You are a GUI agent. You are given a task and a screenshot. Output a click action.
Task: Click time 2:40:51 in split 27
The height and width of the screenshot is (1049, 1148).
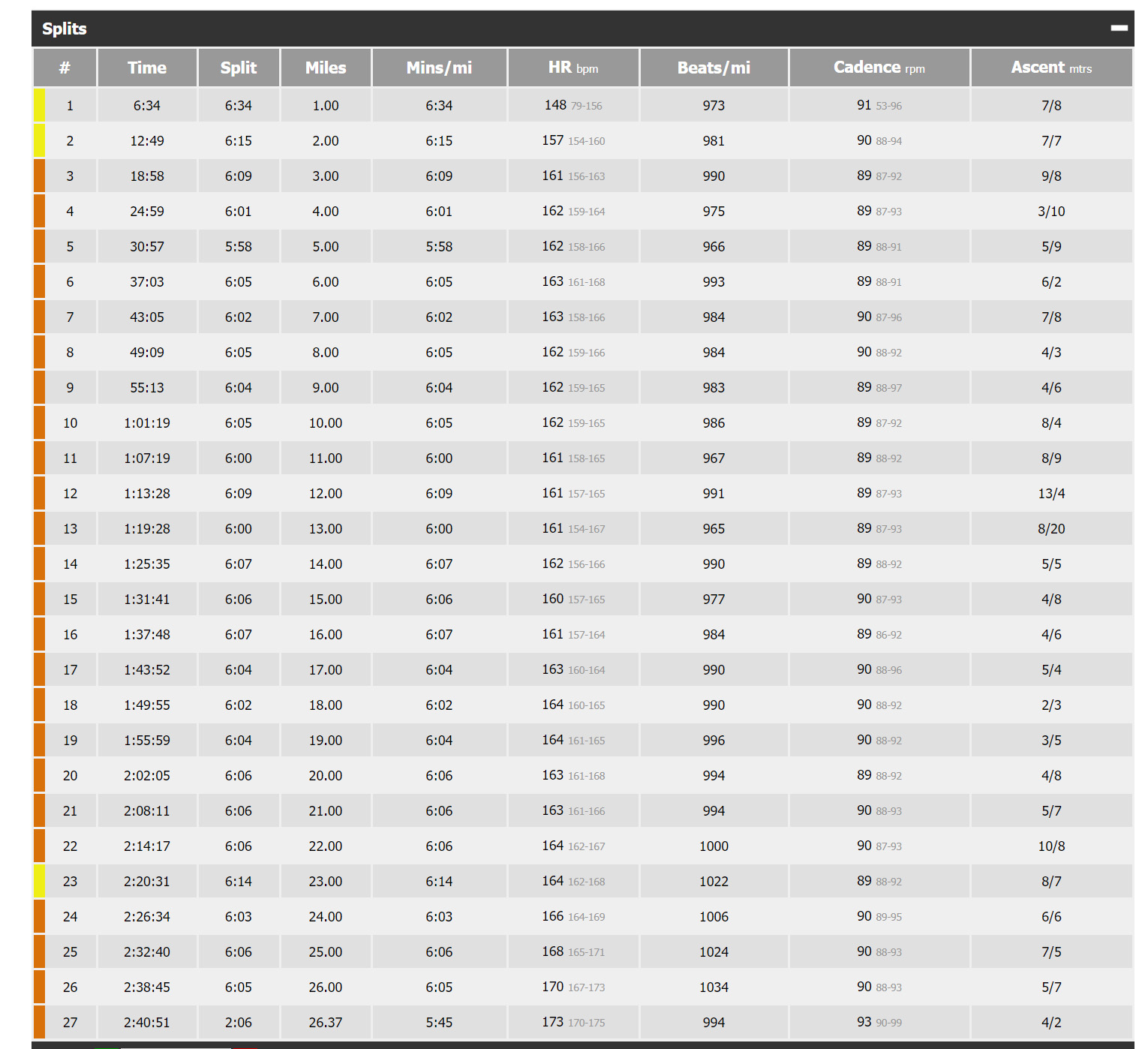(x=147, y=1023)
